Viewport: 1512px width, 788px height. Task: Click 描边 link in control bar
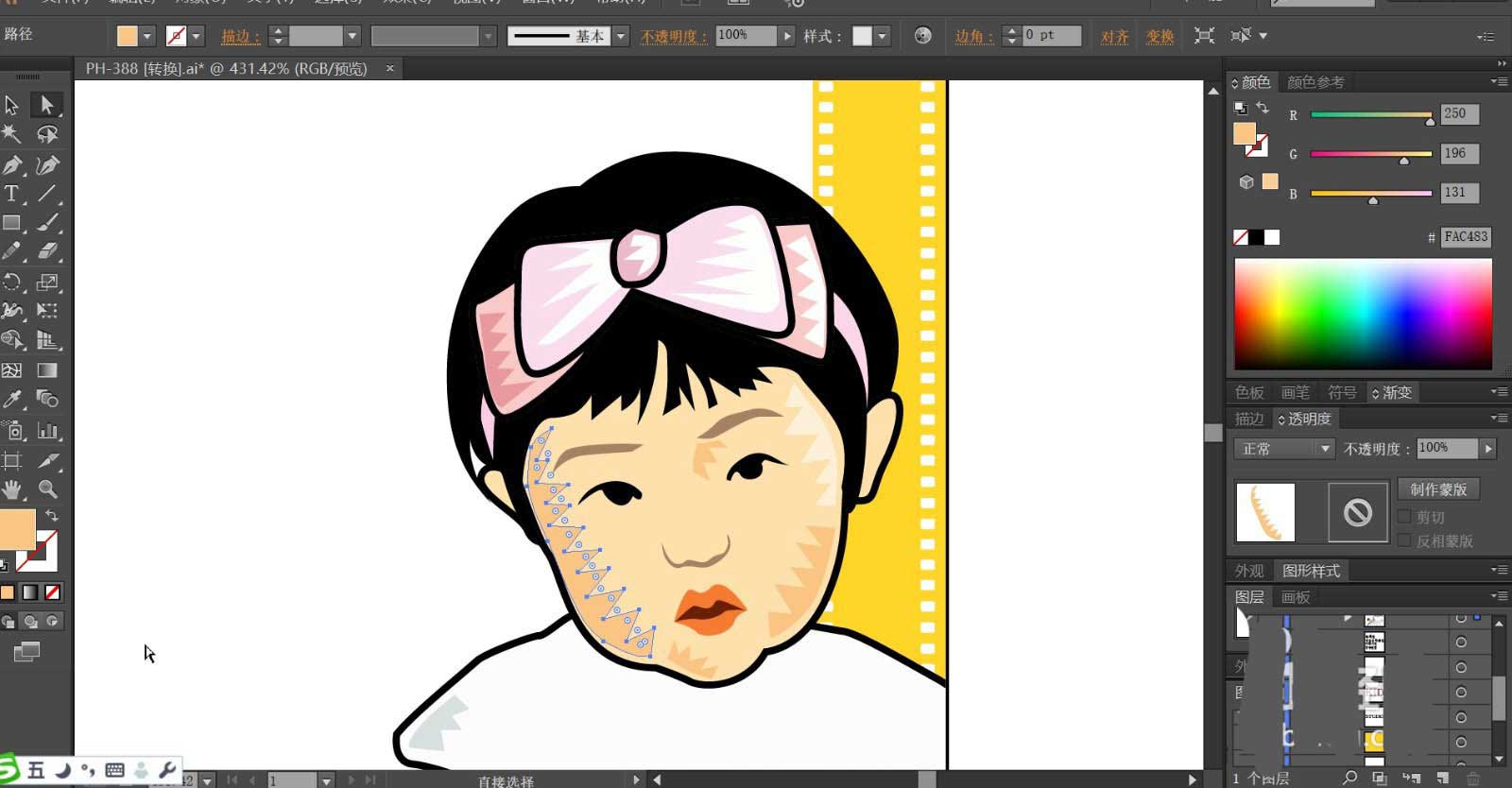coord(240,36)
